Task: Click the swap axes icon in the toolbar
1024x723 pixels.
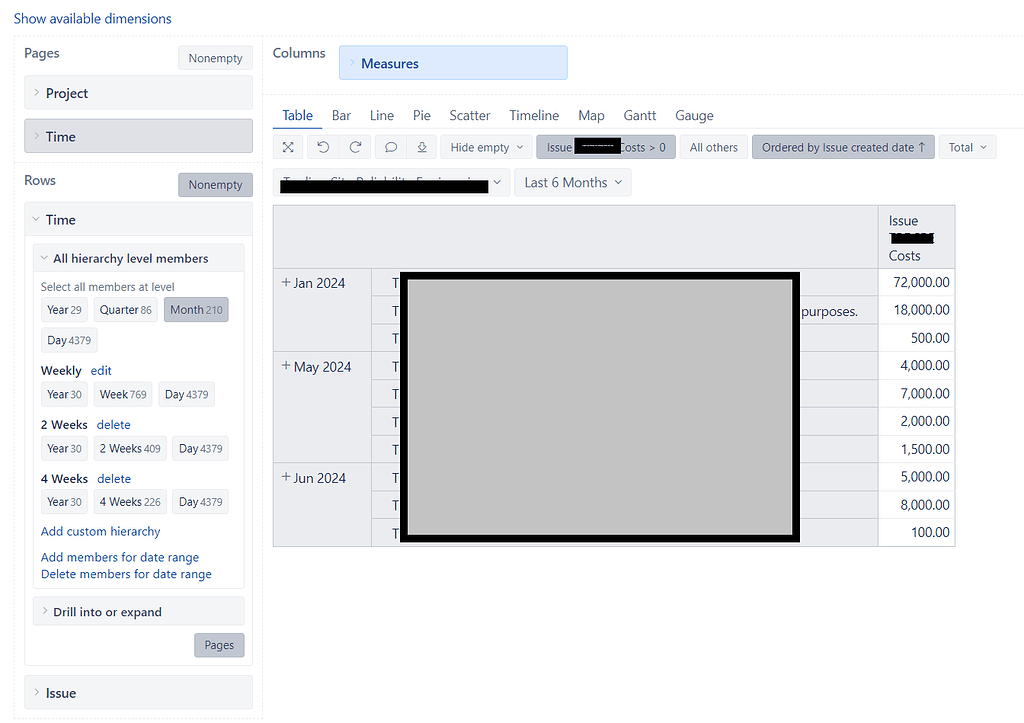Action: (x=288, y=146)
